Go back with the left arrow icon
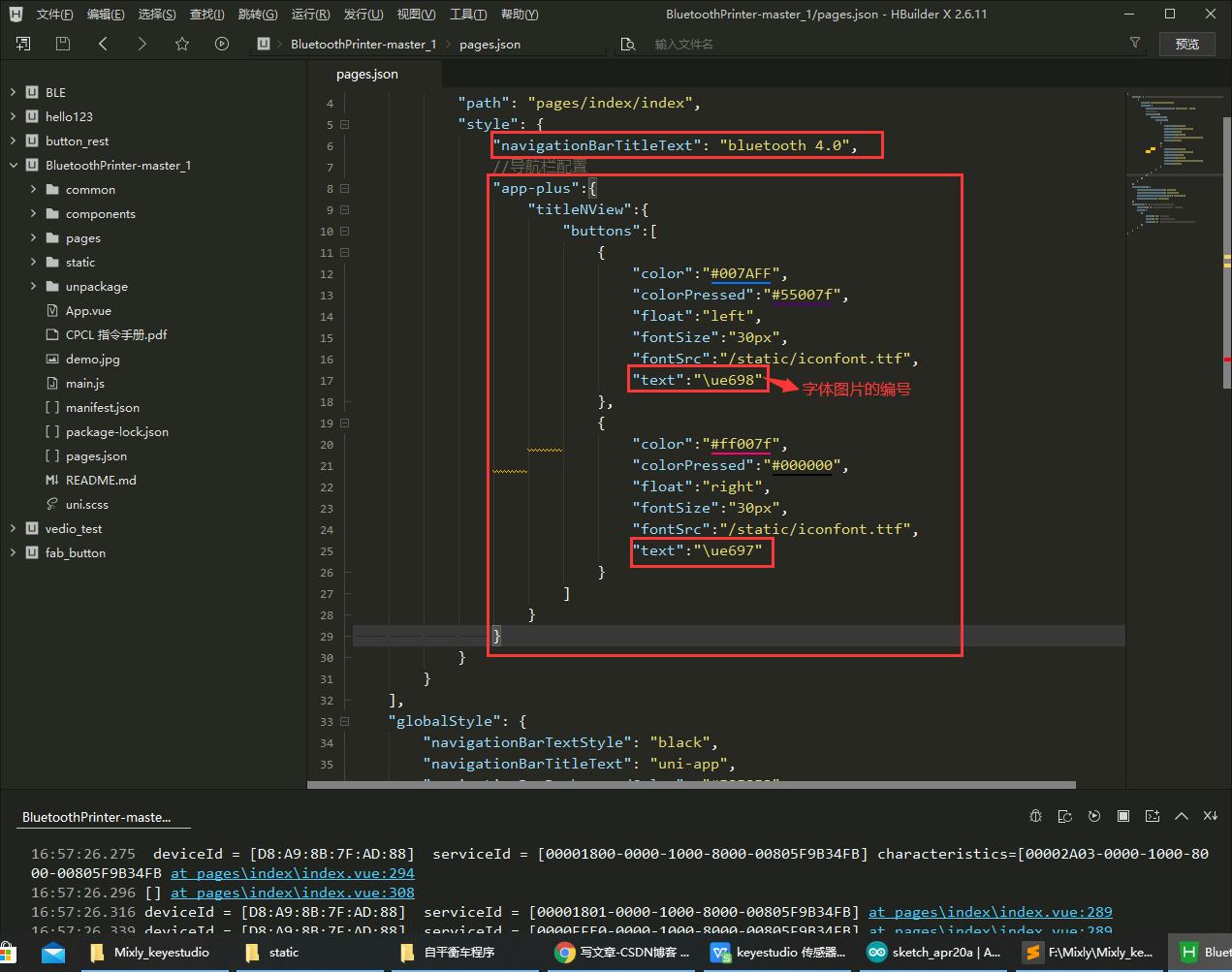 pyautogui.click(x=103, y=44)
